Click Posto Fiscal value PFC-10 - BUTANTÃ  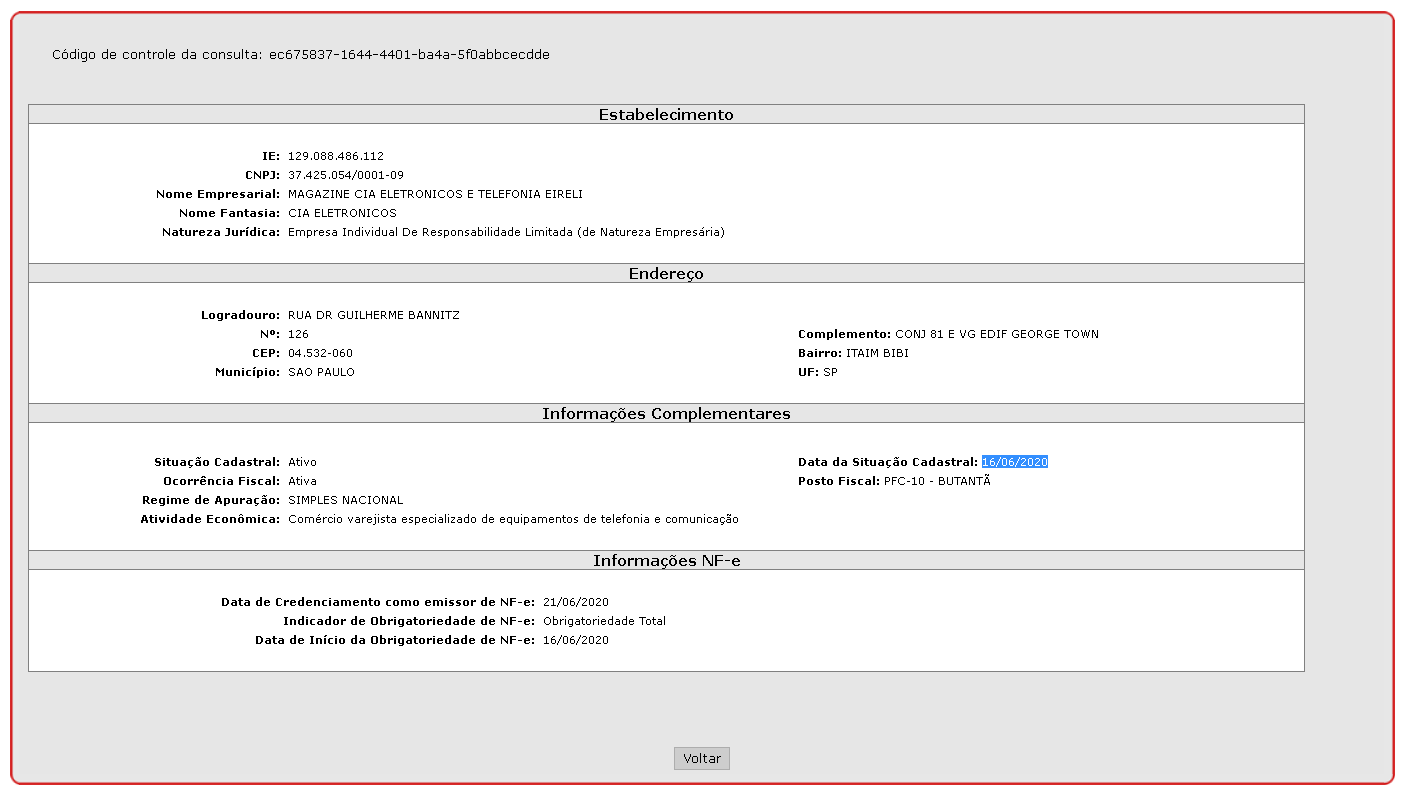tap(937, 481)
